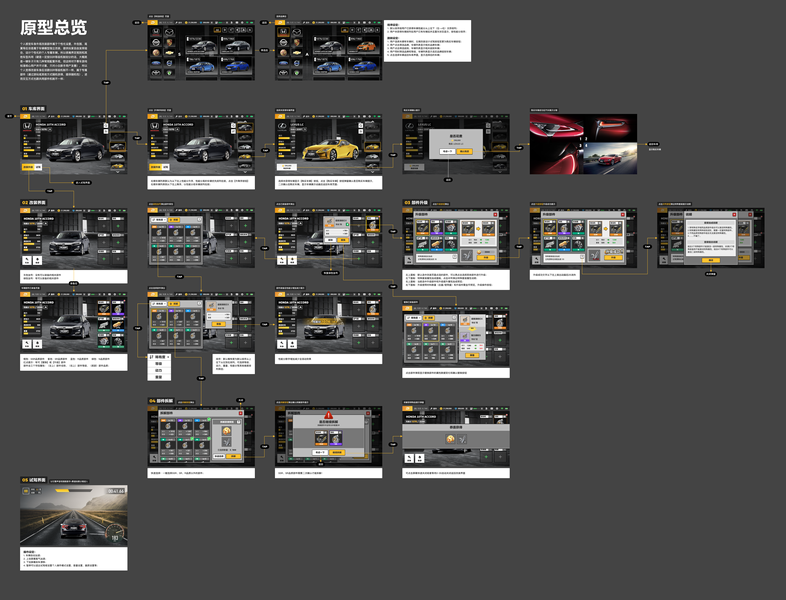The width and height of the screenshot is (786, 600).
Task: Click material slot icon on 03 部件升级 screen
Action: click(x=467, y=256)
